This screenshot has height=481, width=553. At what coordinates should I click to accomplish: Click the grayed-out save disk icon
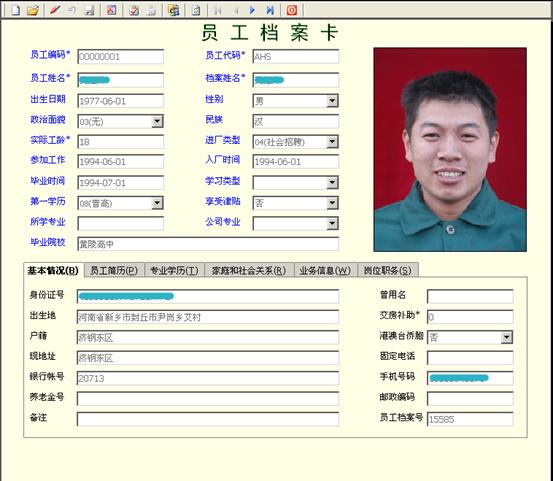click(x=90, y=10)
